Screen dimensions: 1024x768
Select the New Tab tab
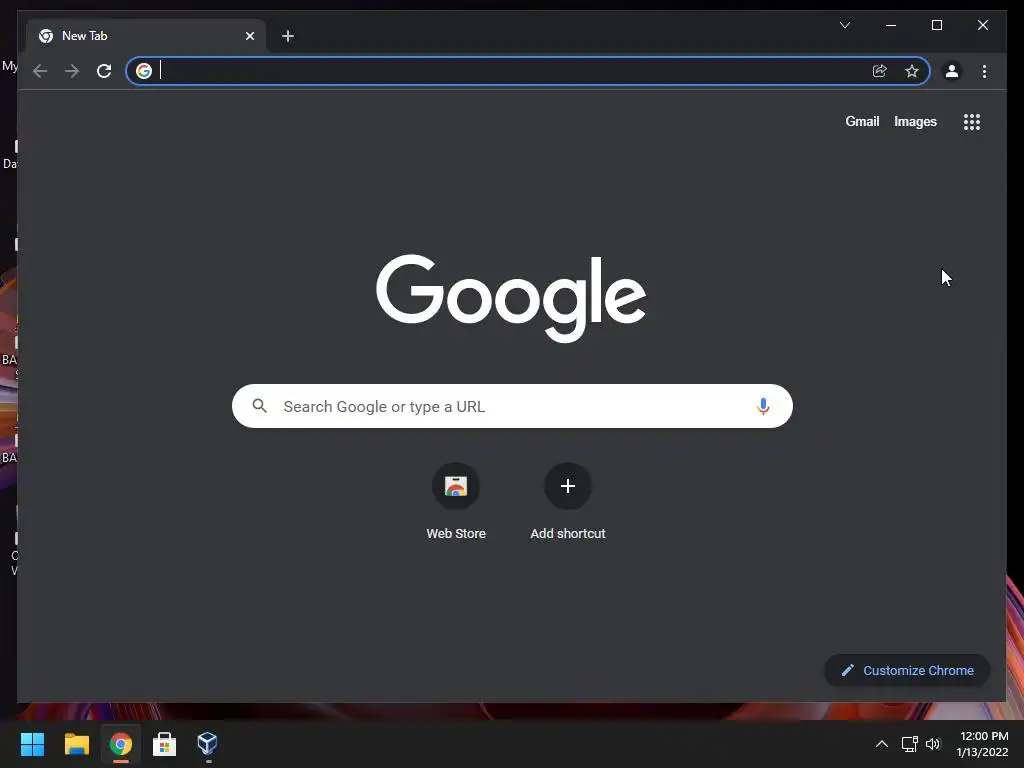click(146, 36)
